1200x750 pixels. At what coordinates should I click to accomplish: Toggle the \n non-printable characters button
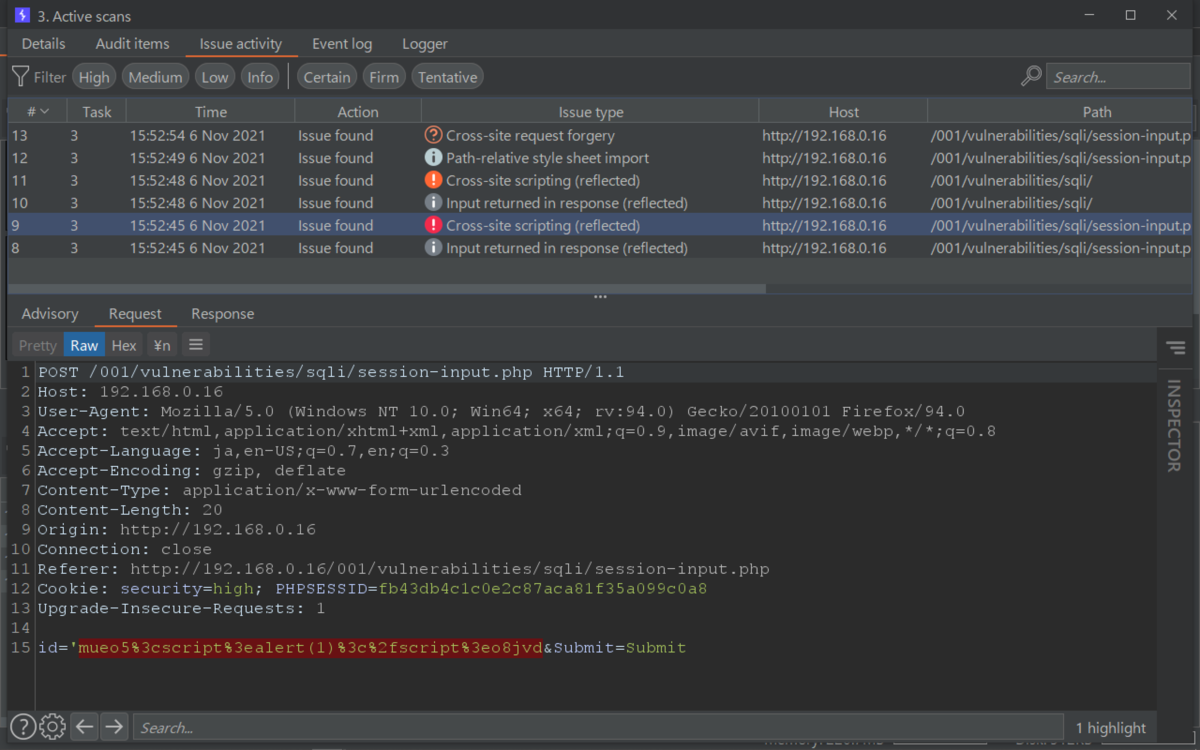pos(161,345)
